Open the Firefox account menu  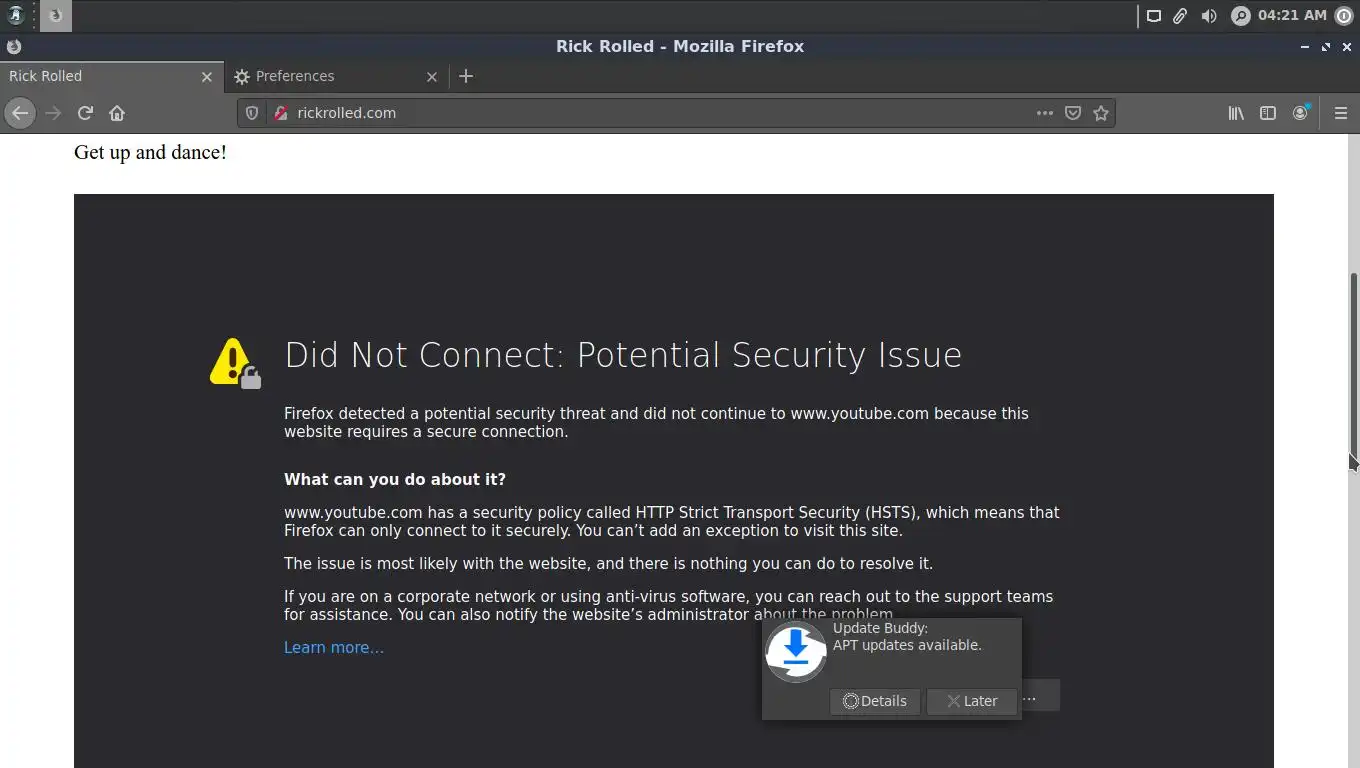[x=1300, y=113]
